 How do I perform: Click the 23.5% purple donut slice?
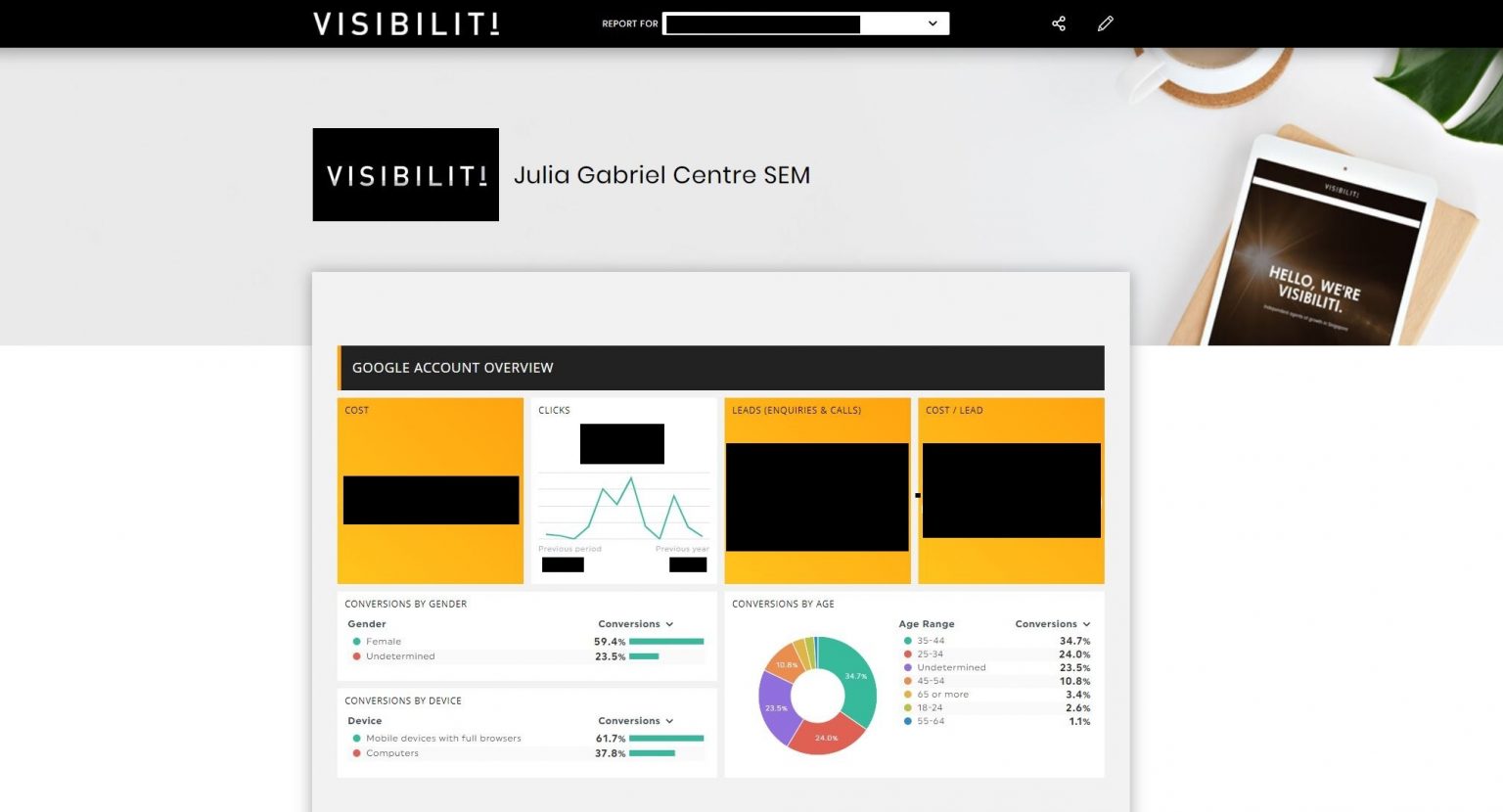(775, 708)
